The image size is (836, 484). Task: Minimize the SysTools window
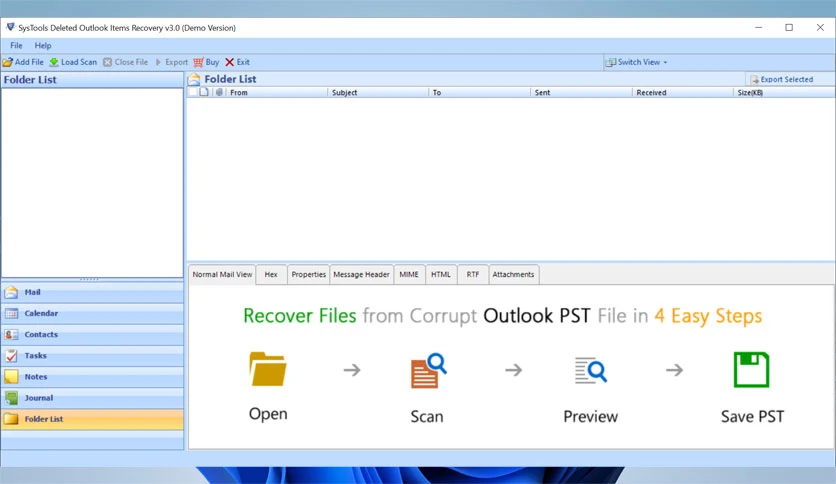click(759, 28)
